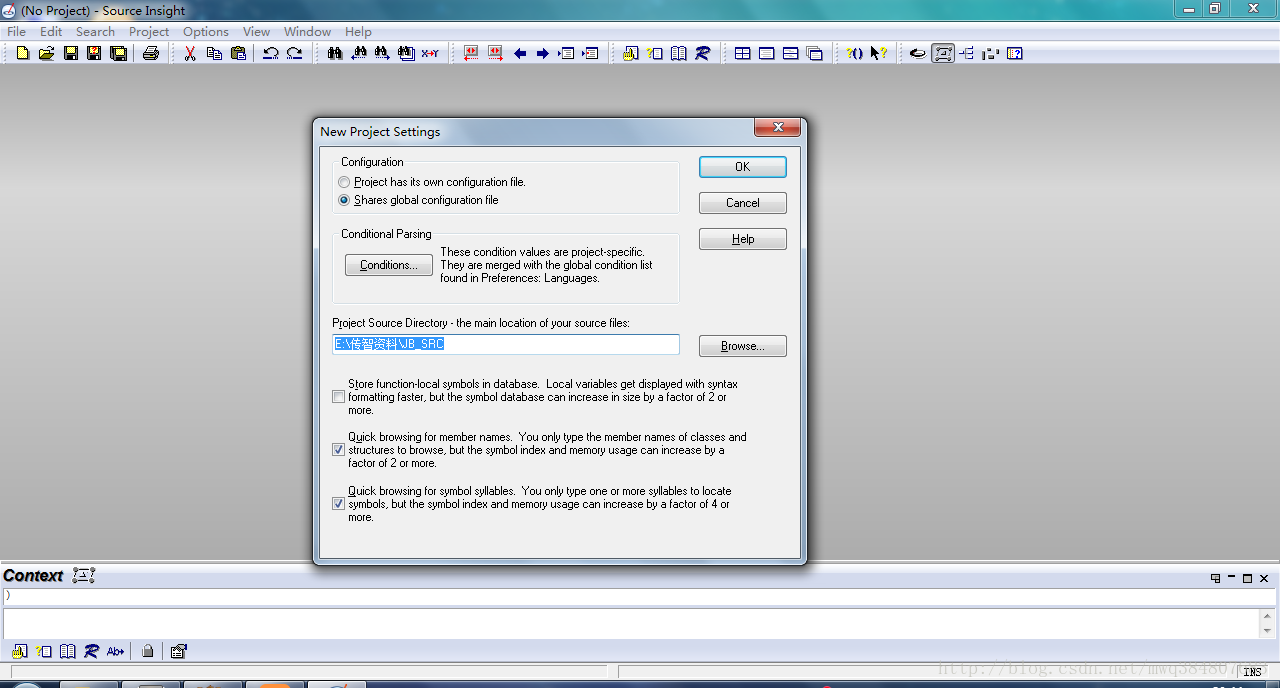1280x688 pixels.
Task: Click the icon beside the Context title
Action: click(84, 575)
